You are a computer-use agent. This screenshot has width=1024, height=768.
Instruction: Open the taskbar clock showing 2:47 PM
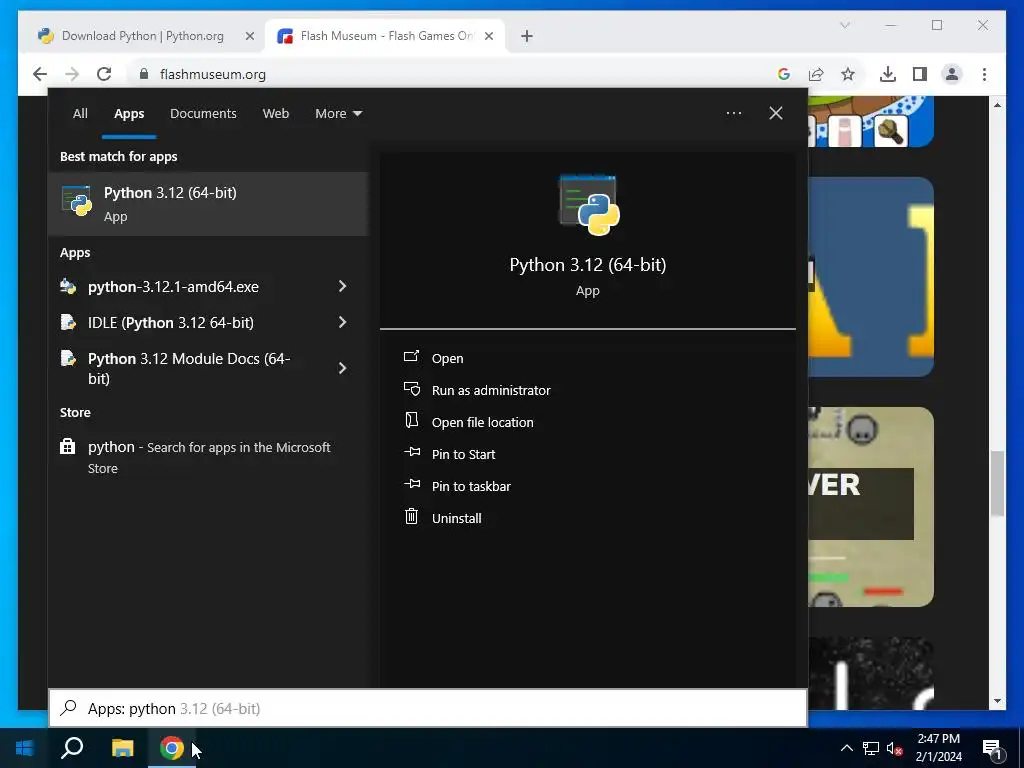tap(939, 748)
